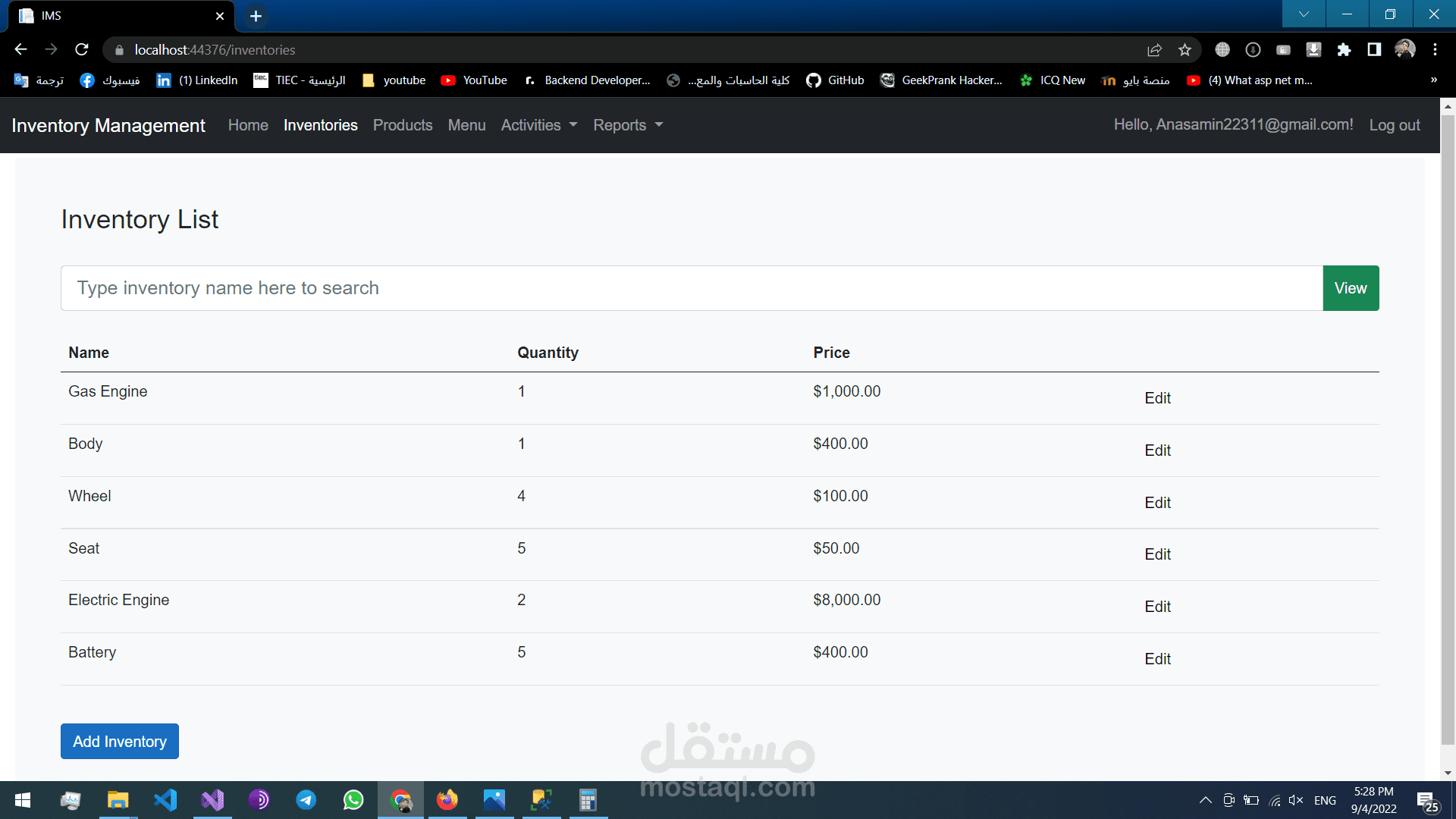Click the Add Inventory button
Screen dimensions: 1456x819
[119, 741]
